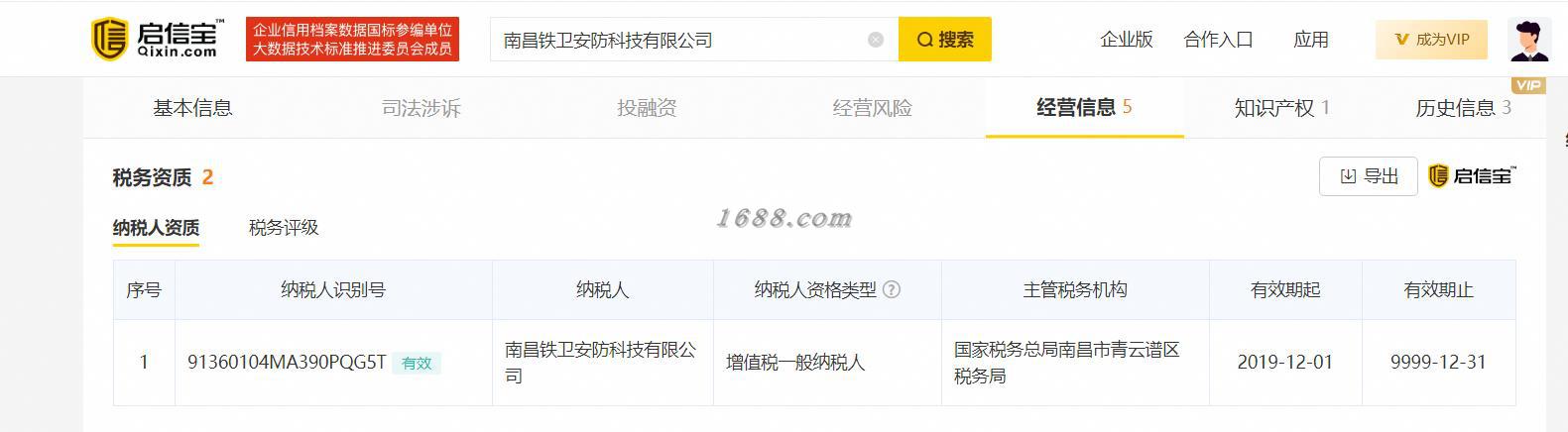The image size is (1568, 432).
Task: Select the 纳税人资质 tab
Action: pos(156,228)
